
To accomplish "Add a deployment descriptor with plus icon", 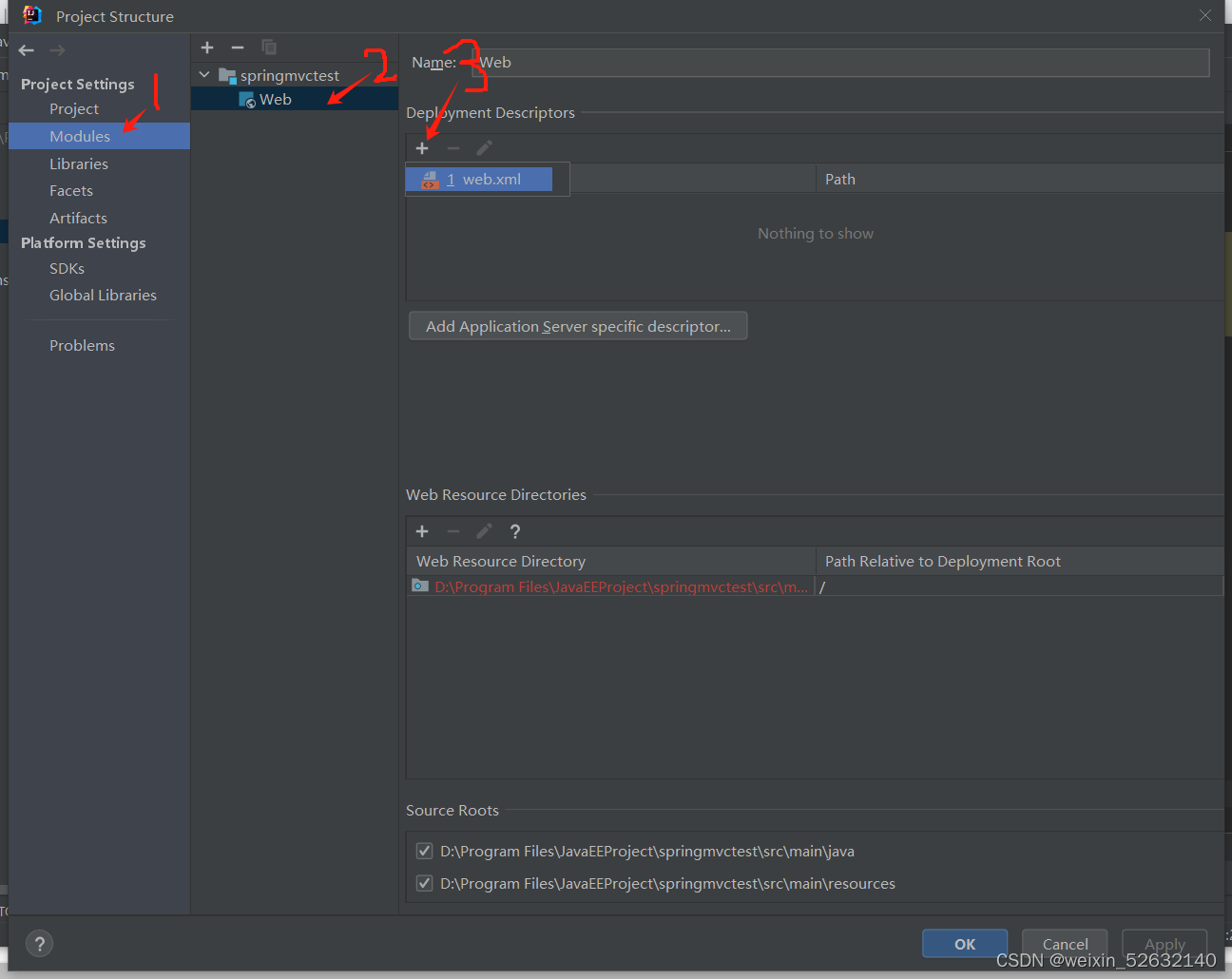I will pos(422,148).
